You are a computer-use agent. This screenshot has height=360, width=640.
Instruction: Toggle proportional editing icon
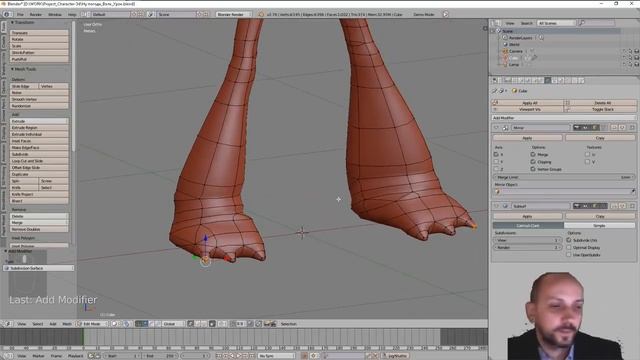tap(222, 324)
